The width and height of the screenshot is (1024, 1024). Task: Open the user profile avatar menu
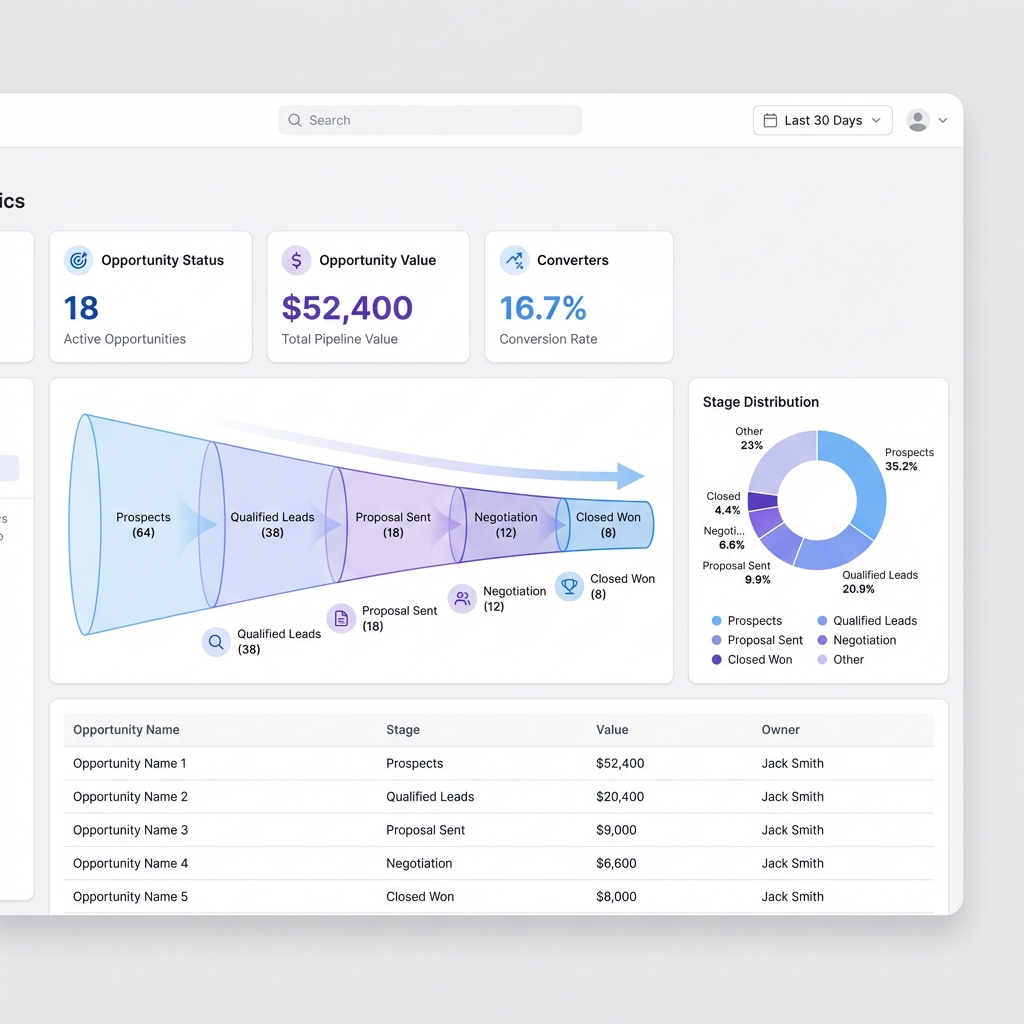917,120
